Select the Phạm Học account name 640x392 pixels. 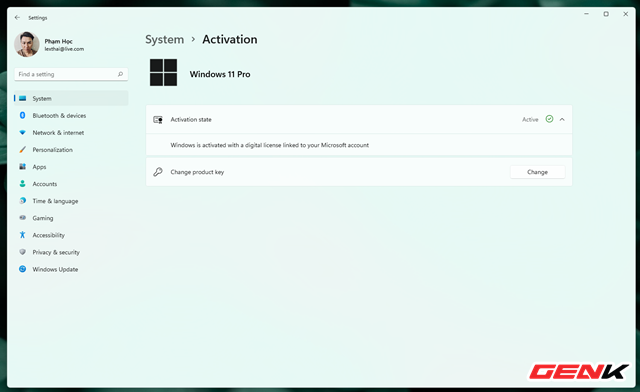click(x=58, y=41)
